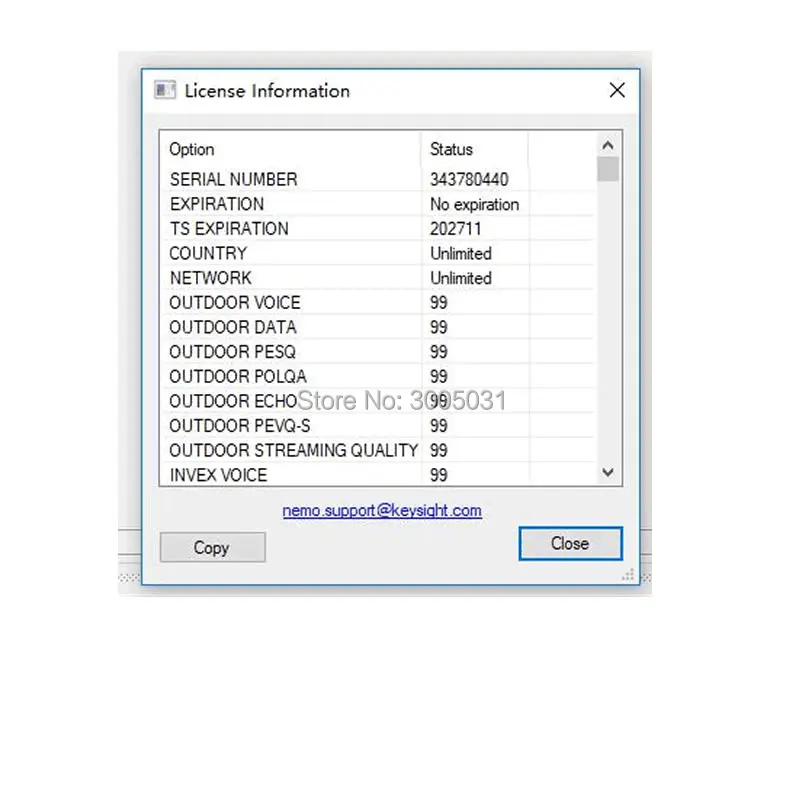Click 99 in OUTDOOR STREAMING QUALITY row

click(x=439, y=451)
